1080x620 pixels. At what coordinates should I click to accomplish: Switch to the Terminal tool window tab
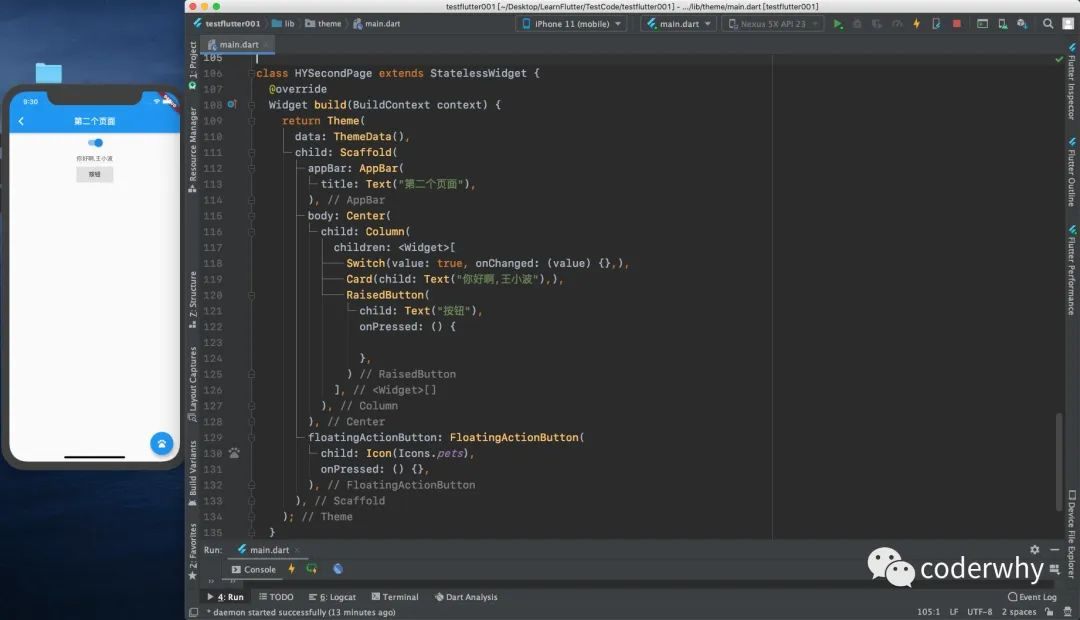point(395,597)
